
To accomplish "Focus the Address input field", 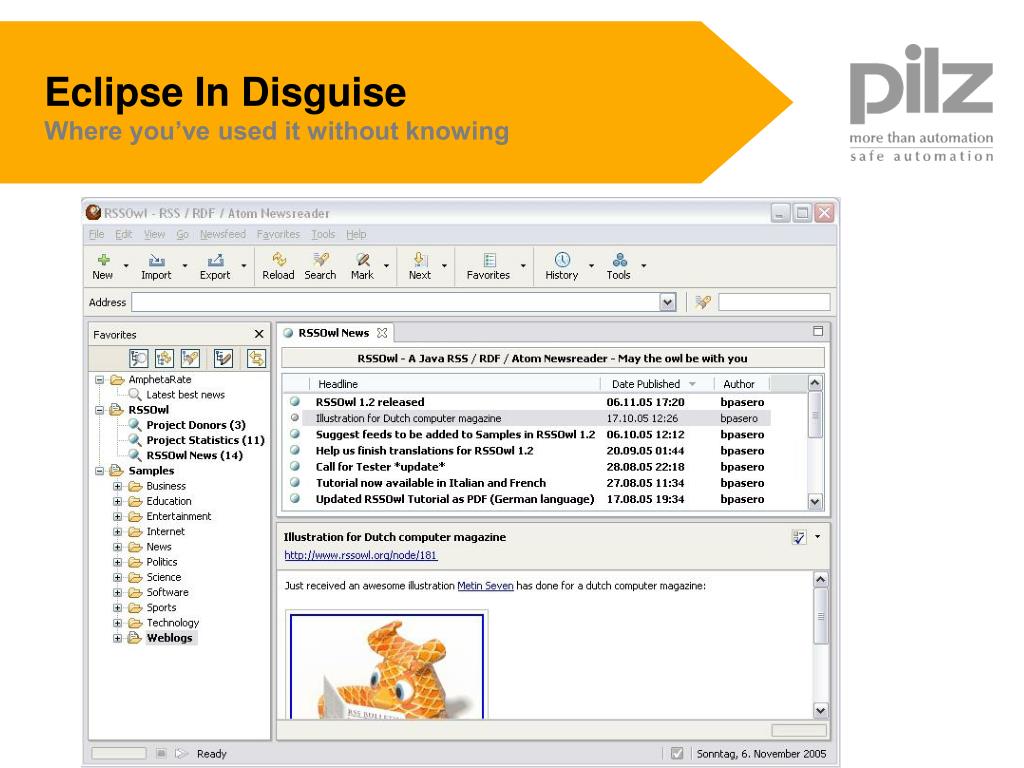I will click(396, 302).
